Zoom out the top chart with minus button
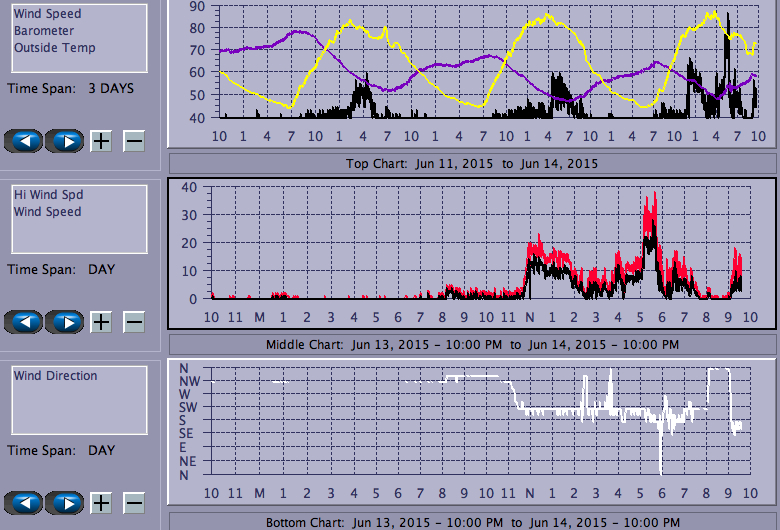The width and height of the screenshot is (780, 530). 134,141
